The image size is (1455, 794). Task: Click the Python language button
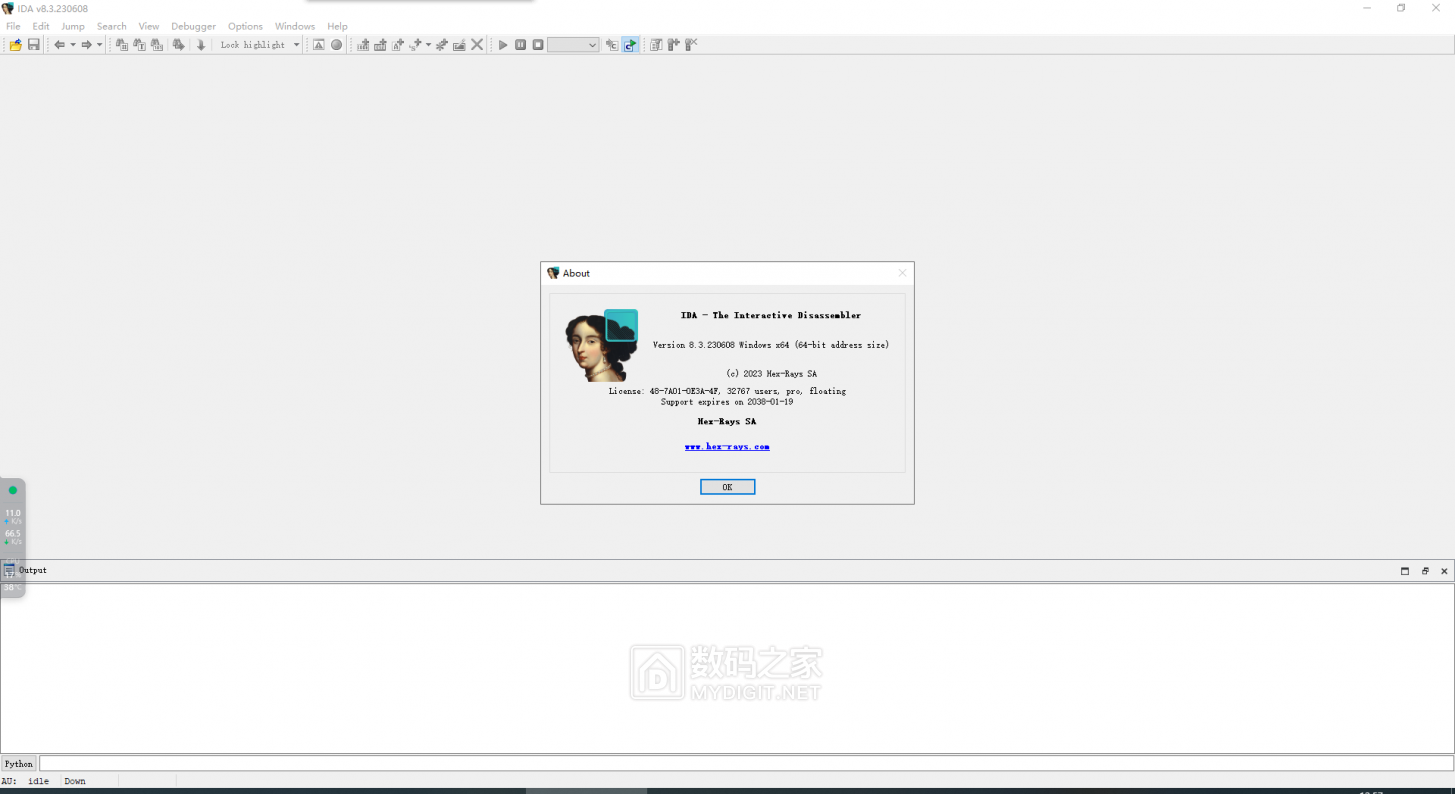coord(19,764)
